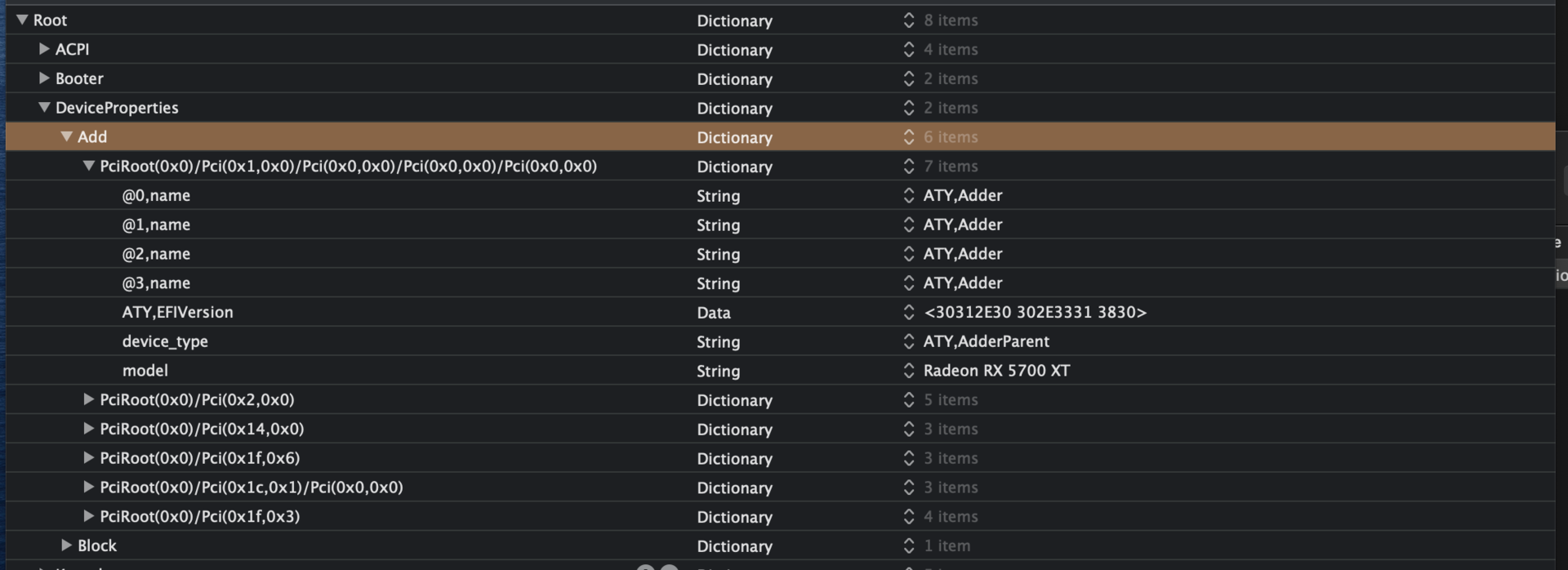This screenshot has height=570, width=1568.
Task: Expand the PciRoot(0x0)/Pci(0x14,0x0) entry
Action: coord(88,429)
